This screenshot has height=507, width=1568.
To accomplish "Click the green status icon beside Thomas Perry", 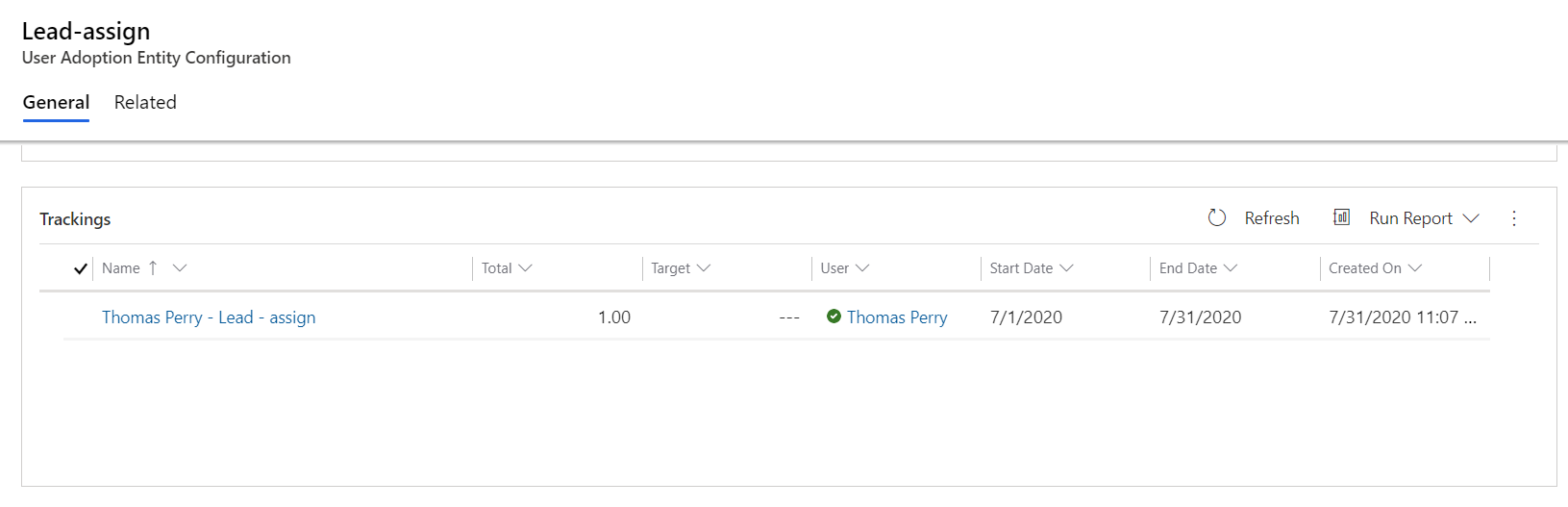I will [x=834, y=317].
